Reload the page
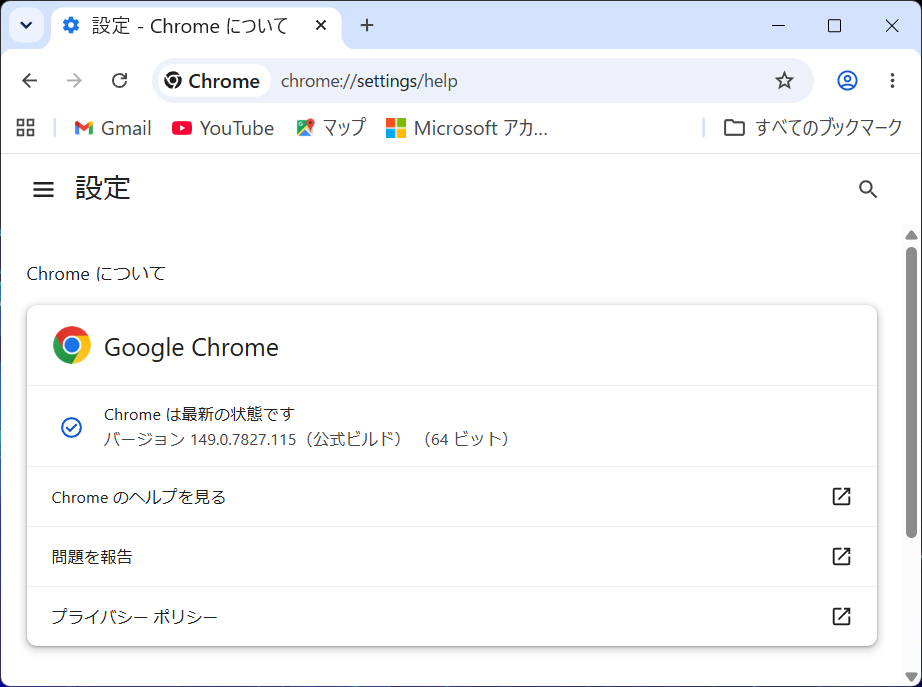 [x=120, y=81]
